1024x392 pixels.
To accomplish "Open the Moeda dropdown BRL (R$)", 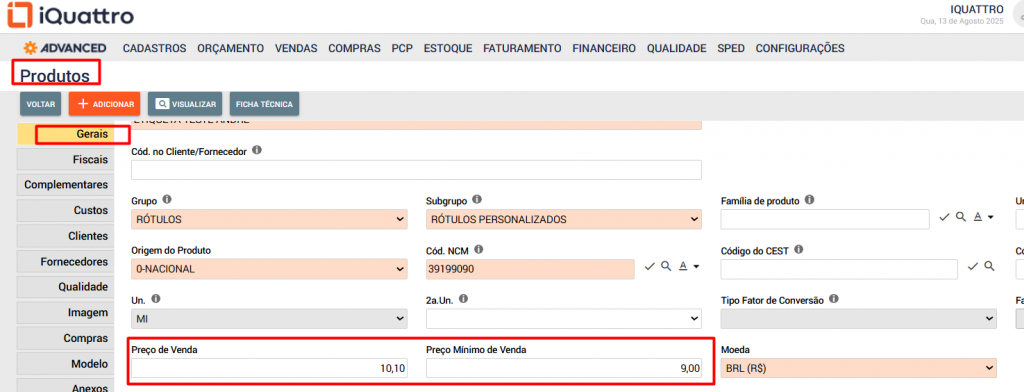I will 859,368.
